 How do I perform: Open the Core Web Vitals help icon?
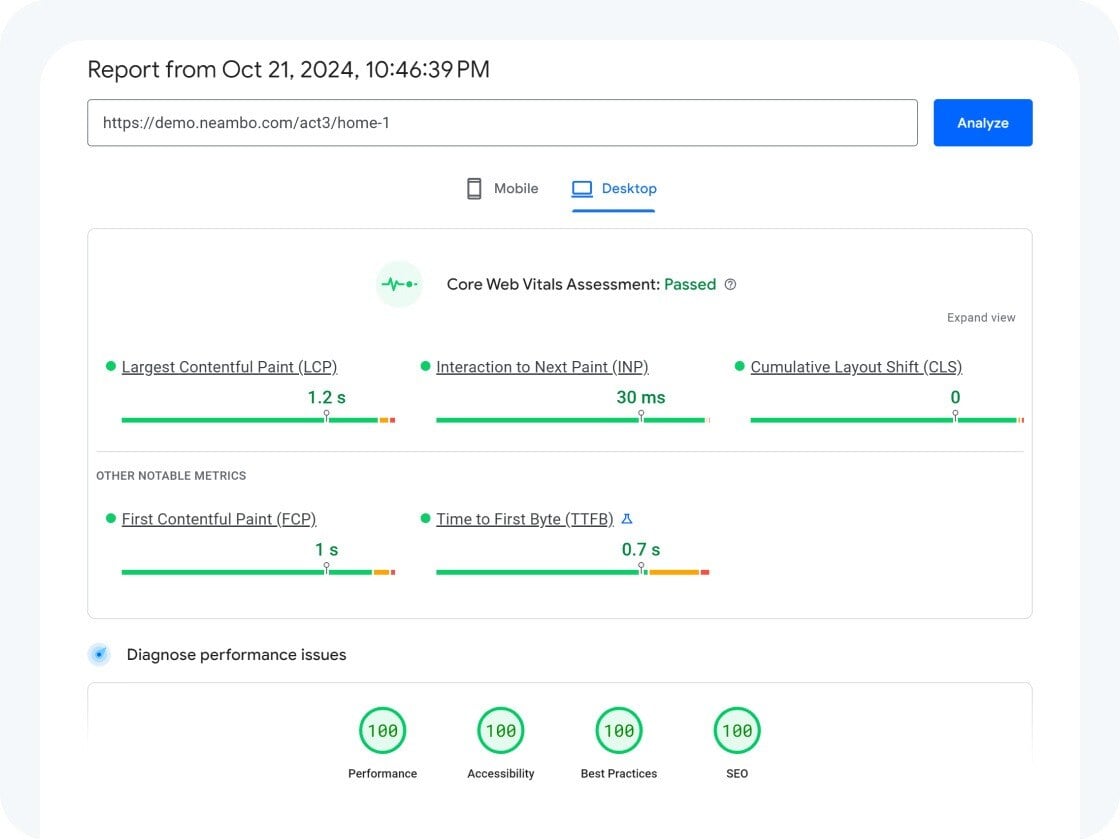point(730,284)
